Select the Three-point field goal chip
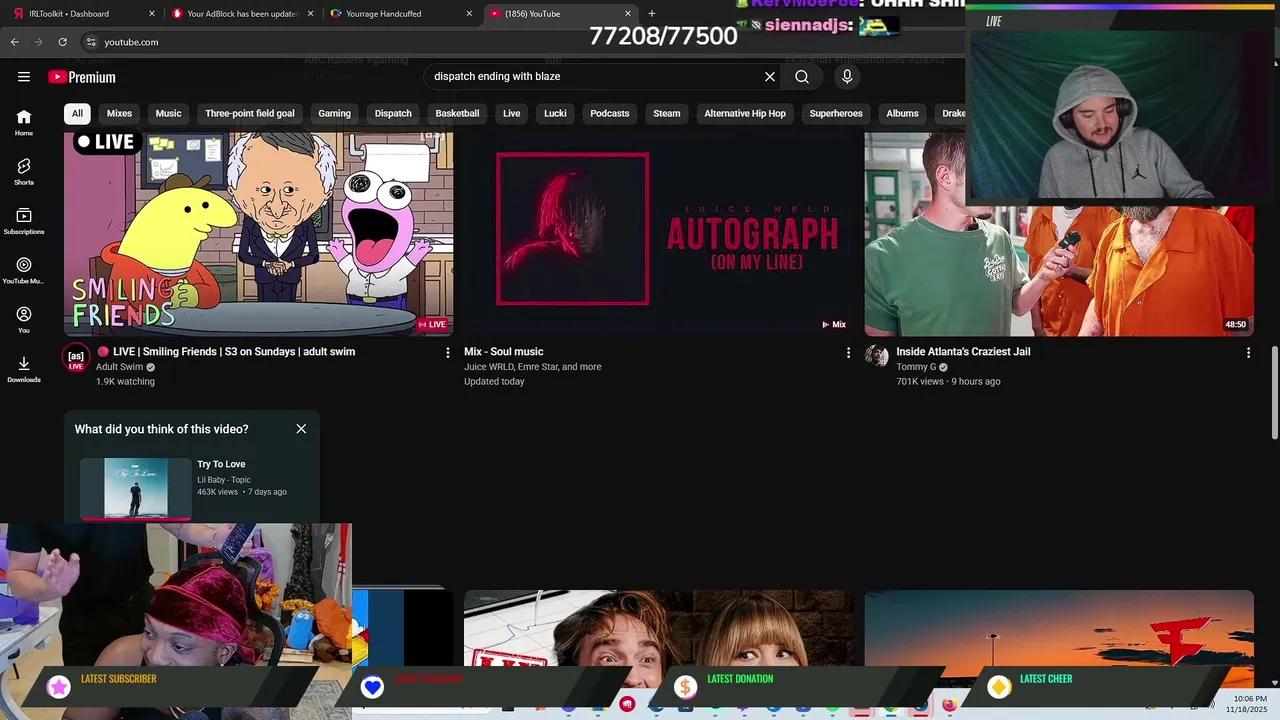Image resolution: width=1280 pixels, height=720 pixels. 250,113
